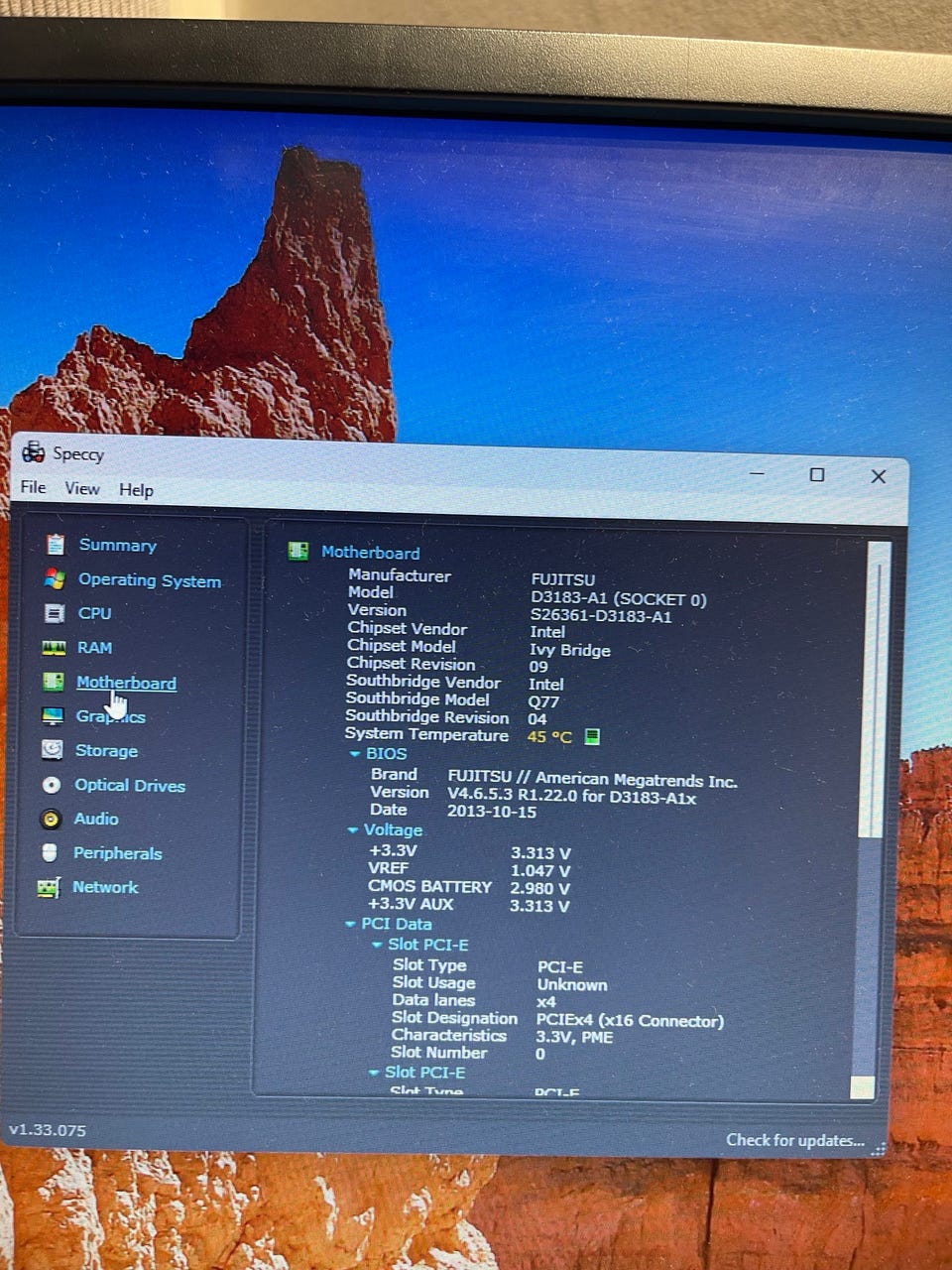The width and height of the screenshot is (952, 1270).
Task: Click the S26361-D3183-A1 version value
Action: point(601,616)
